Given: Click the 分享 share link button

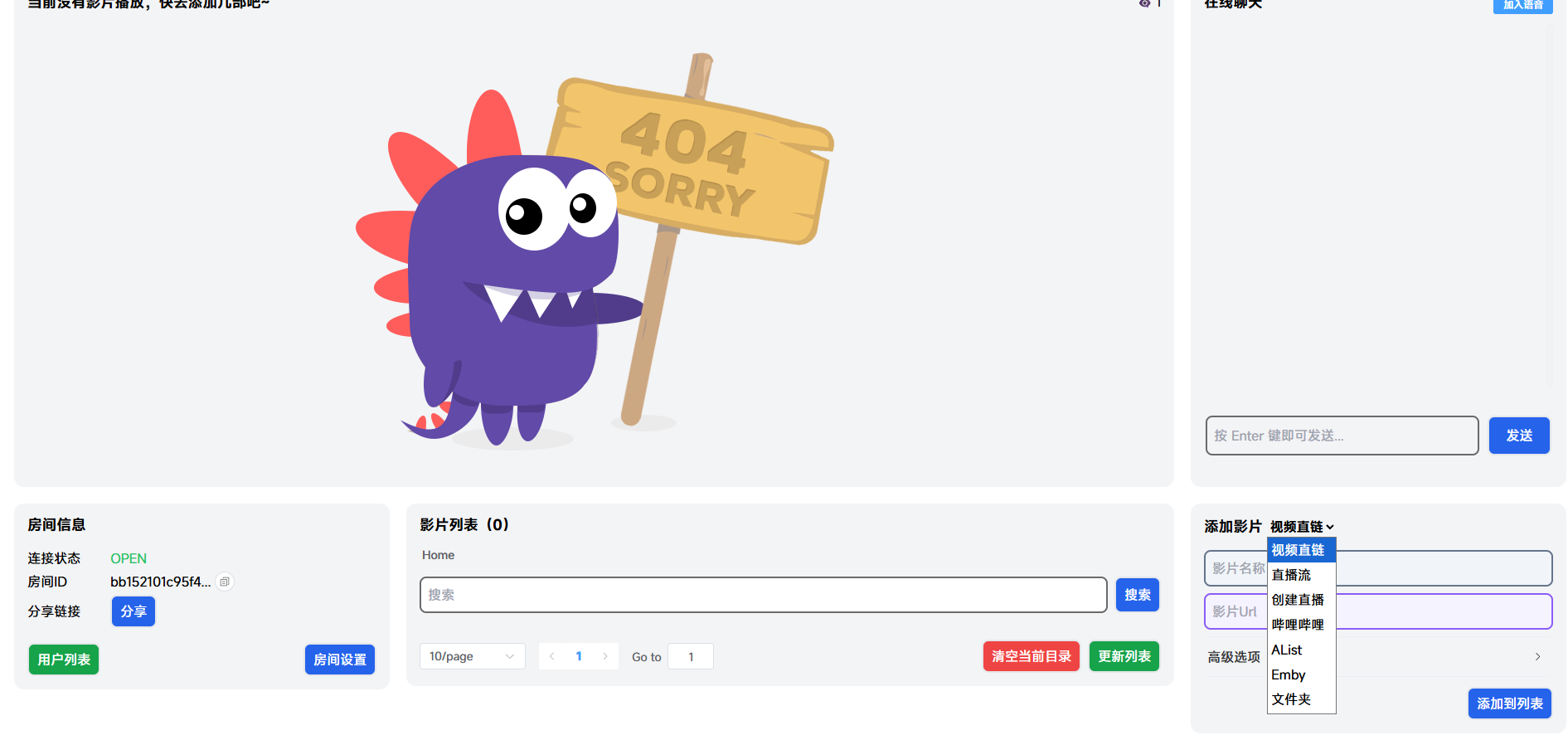Looking at the screenshot, I should (x=133, y=611).
